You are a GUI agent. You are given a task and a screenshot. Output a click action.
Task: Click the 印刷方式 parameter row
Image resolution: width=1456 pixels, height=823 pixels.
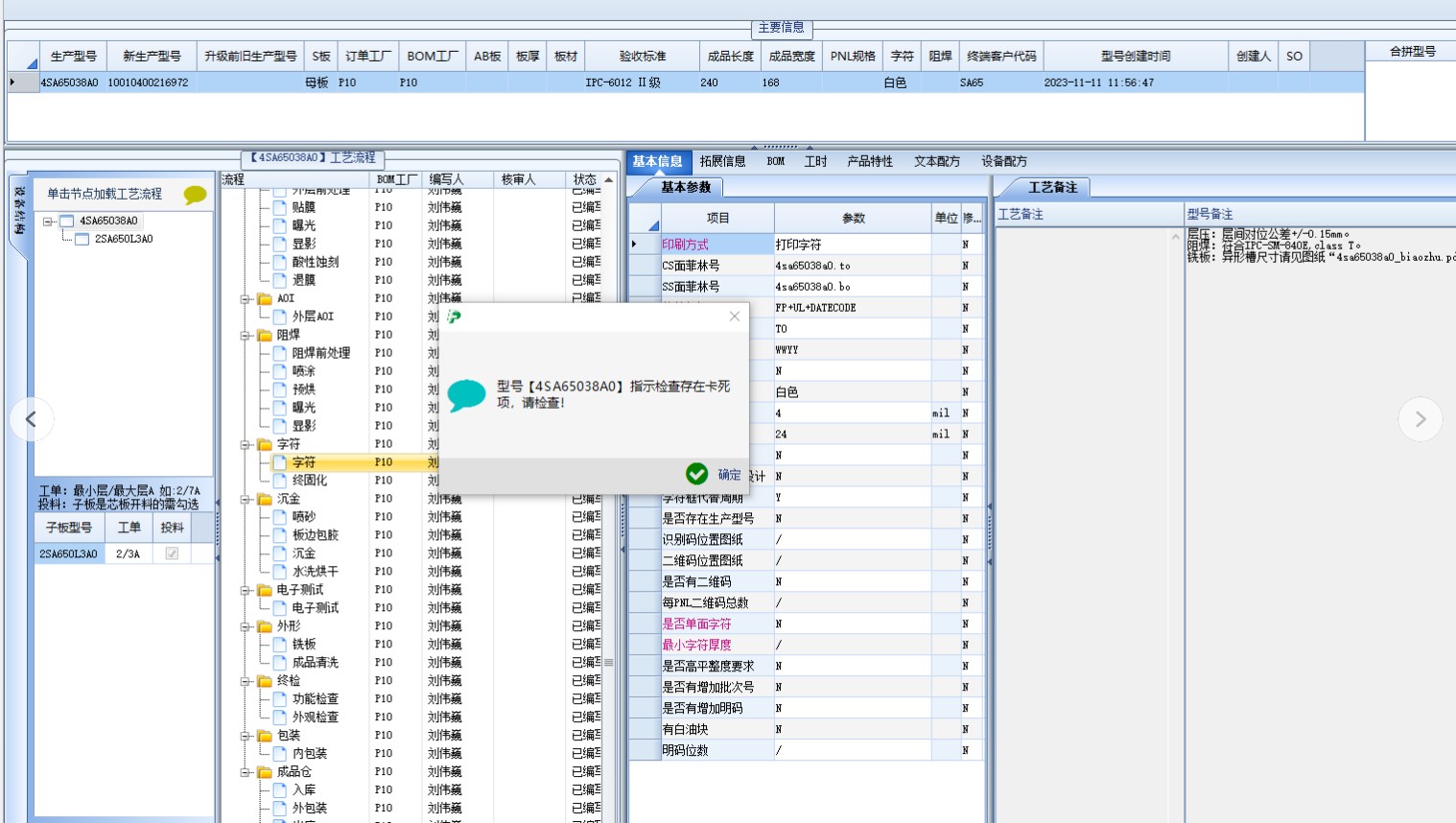point(806,245)
